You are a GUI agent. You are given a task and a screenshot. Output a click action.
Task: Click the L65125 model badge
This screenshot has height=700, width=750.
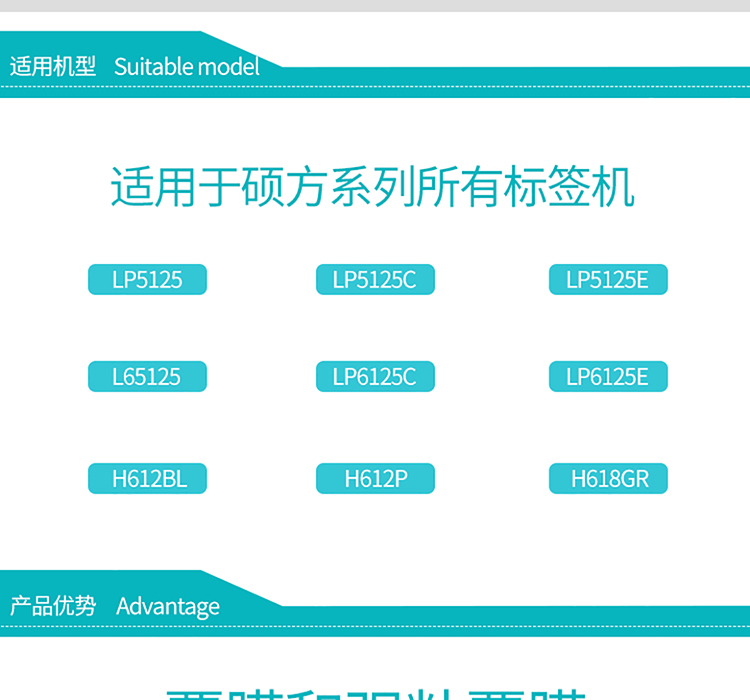coord(147,377)
